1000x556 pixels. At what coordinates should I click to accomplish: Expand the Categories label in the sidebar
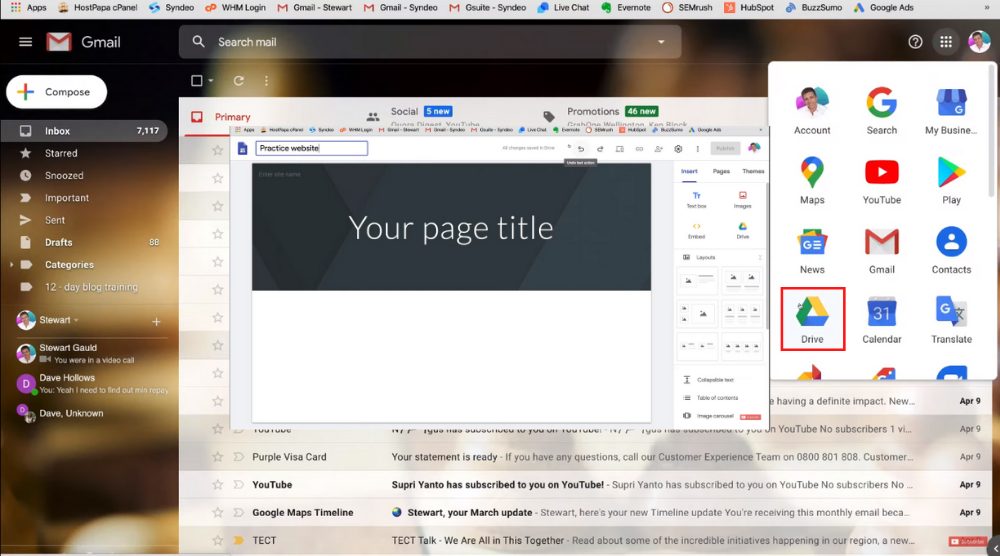(11, 265)
